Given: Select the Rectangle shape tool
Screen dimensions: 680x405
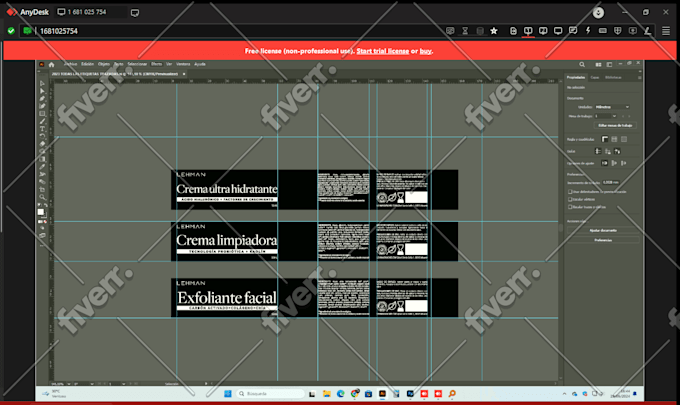Looking at the screenshot, I should (x=42, y=114).
